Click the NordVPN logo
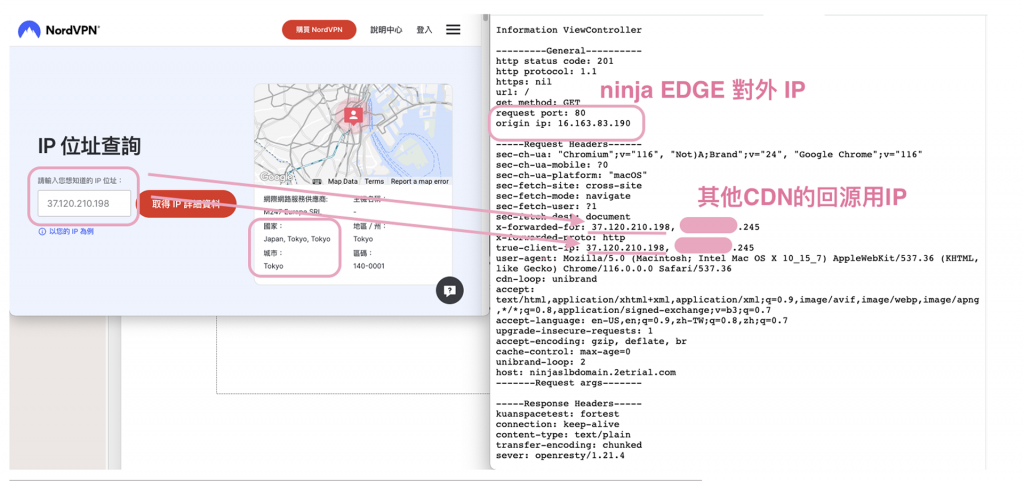This screenshot has width=1024, height=481. click(x=59, y=30)
